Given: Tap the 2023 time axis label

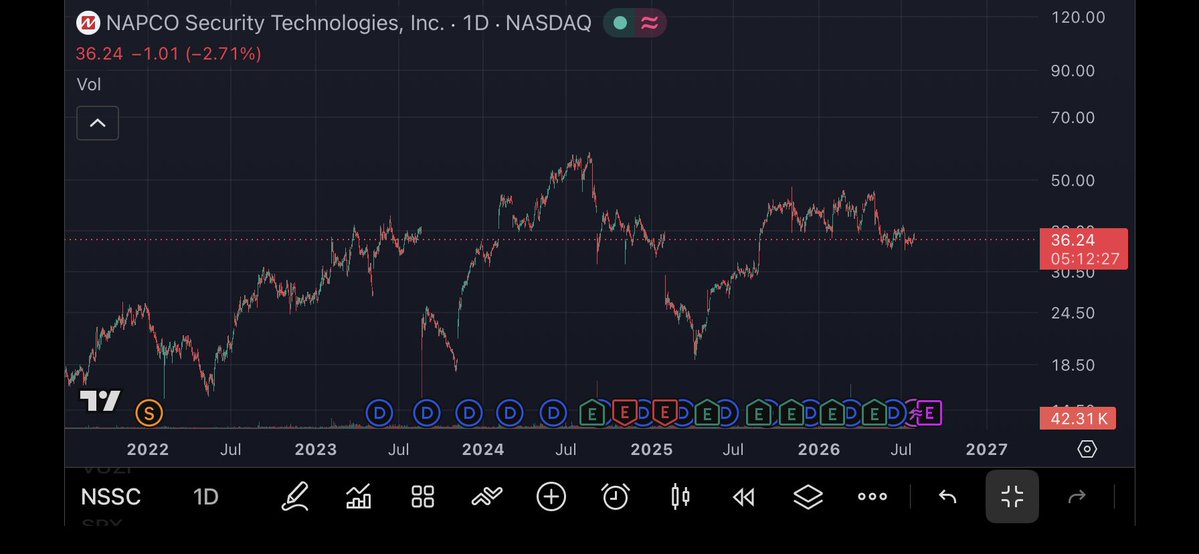Looking at the screenshot, I should coord(316,449).
